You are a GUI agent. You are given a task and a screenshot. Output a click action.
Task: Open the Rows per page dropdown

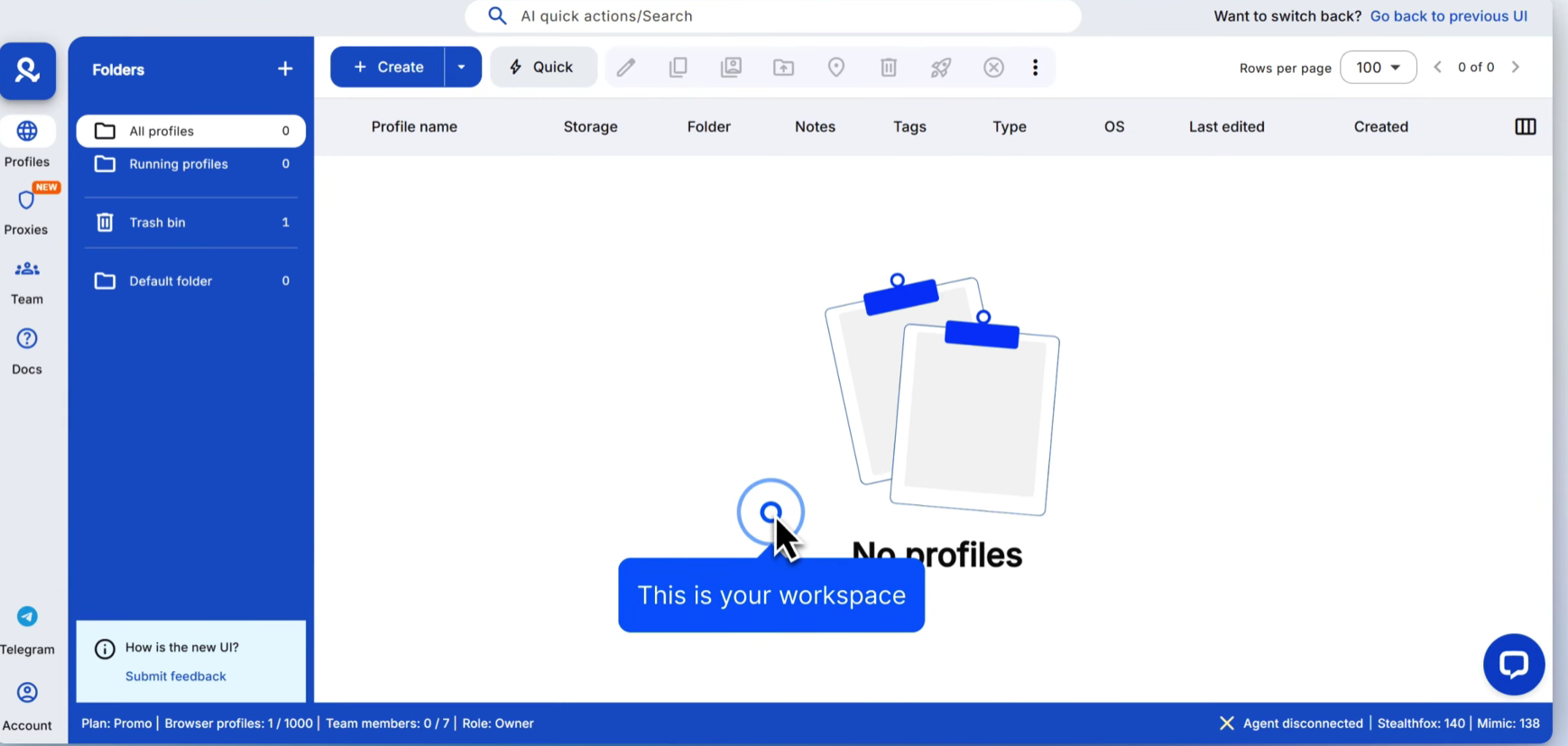tap(1378, 68)
